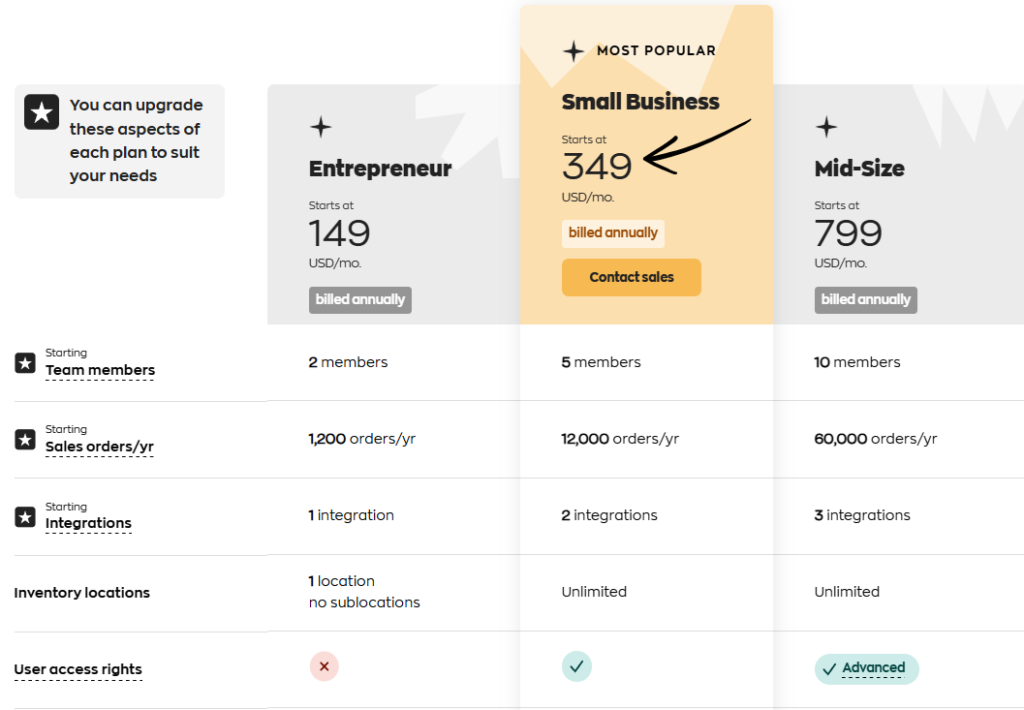Click the Advanced user access badge
Screen dimensions: 1024x710
(x=866, y=668)
